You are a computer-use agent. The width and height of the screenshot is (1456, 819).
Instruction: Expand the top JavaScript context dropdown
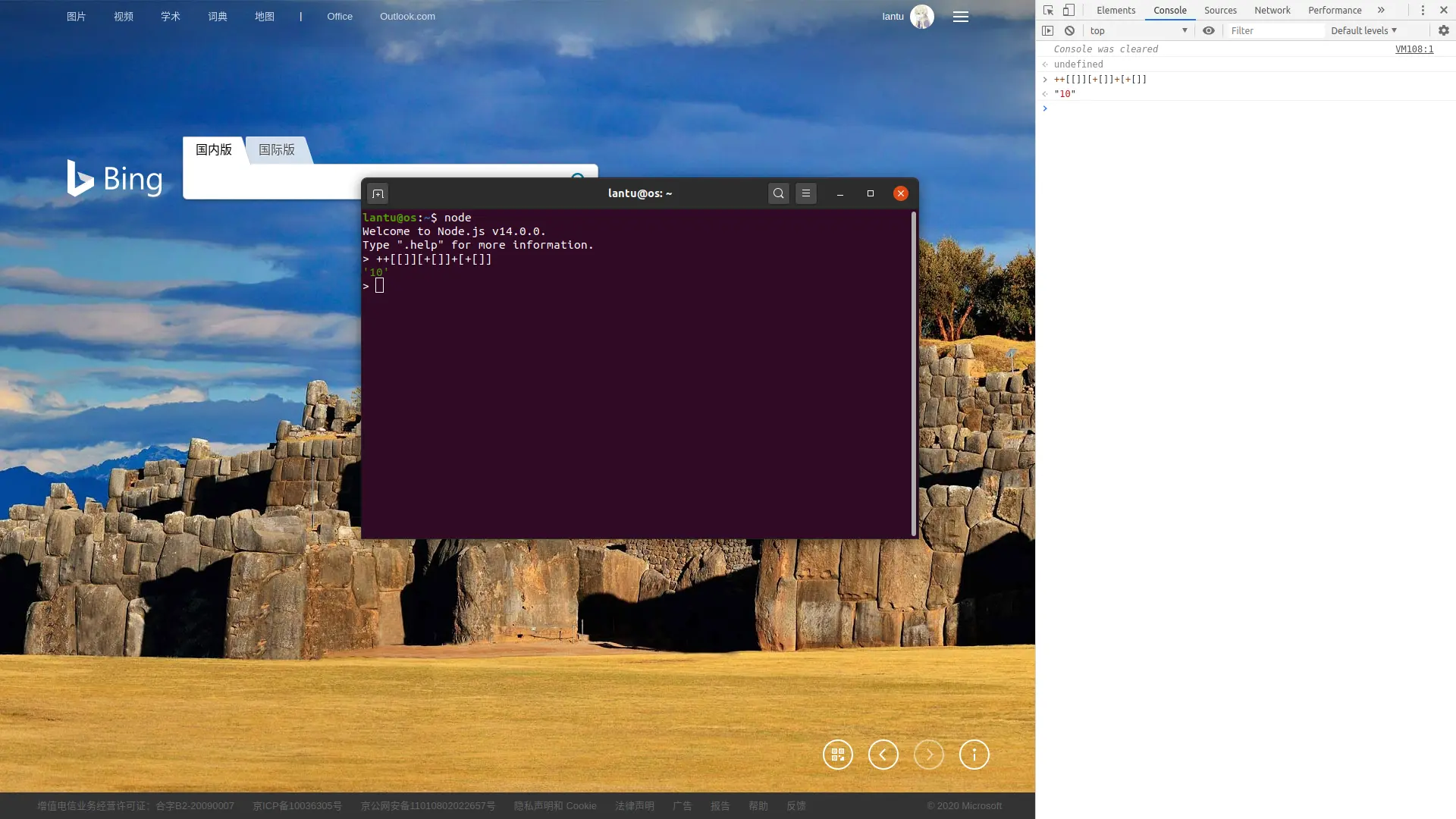(1137, 30)
